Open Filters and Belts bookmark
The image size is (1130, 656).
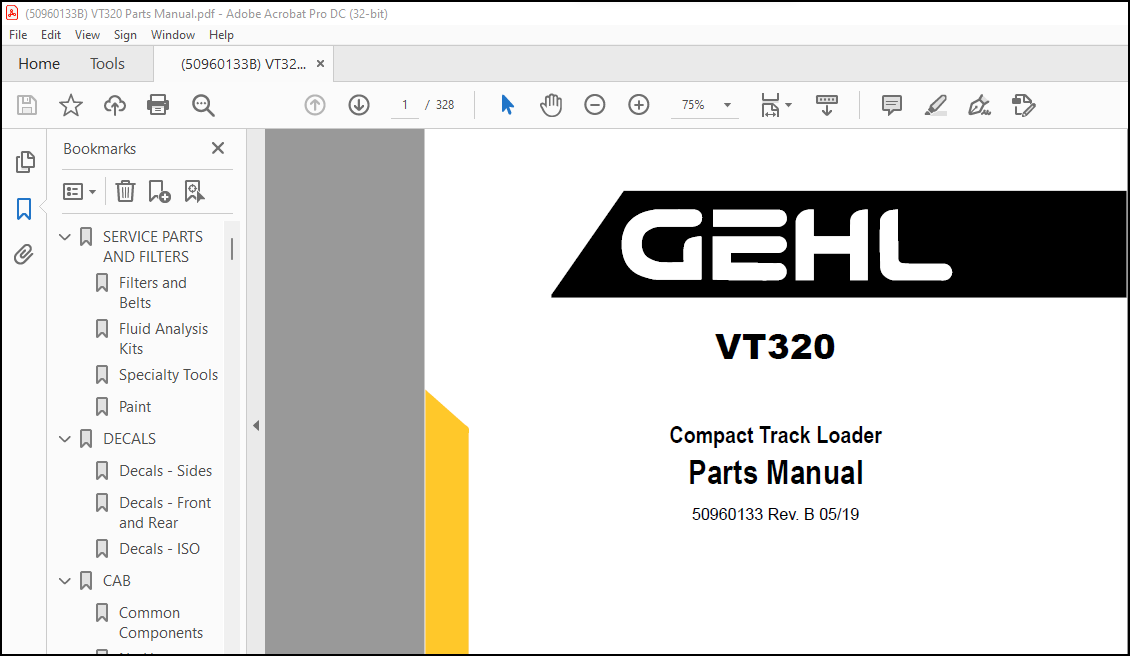(x=152, y=293)
